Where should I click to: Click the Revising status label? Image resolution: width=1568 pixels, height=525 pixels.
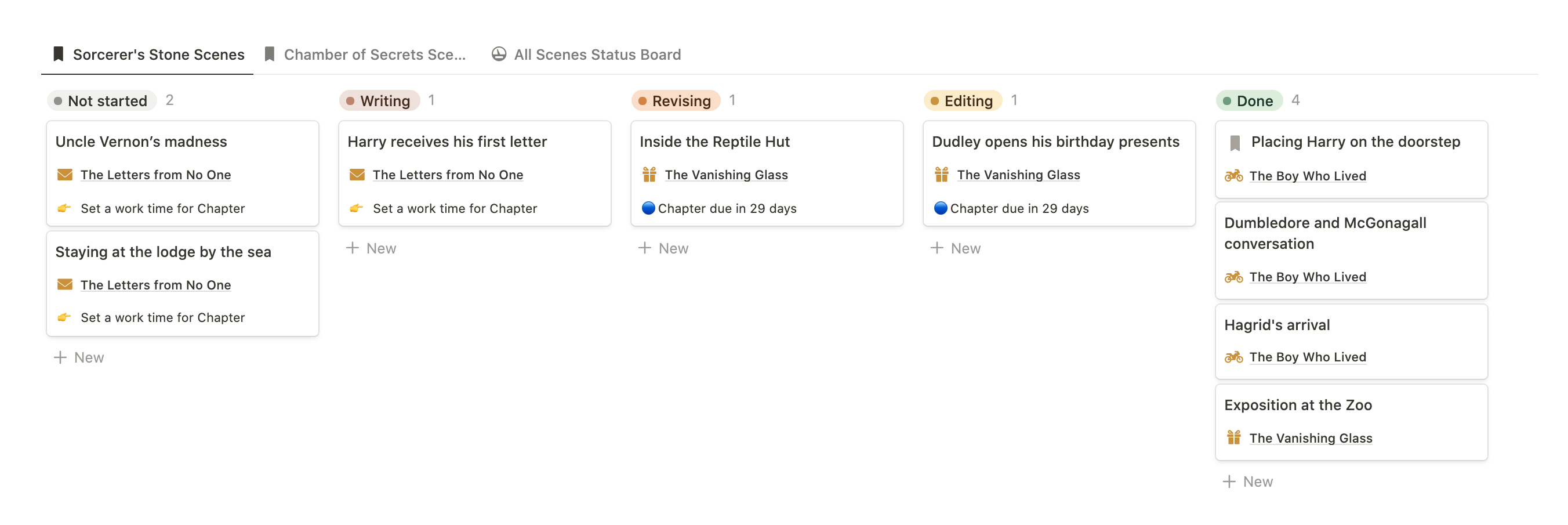point(676,100)
